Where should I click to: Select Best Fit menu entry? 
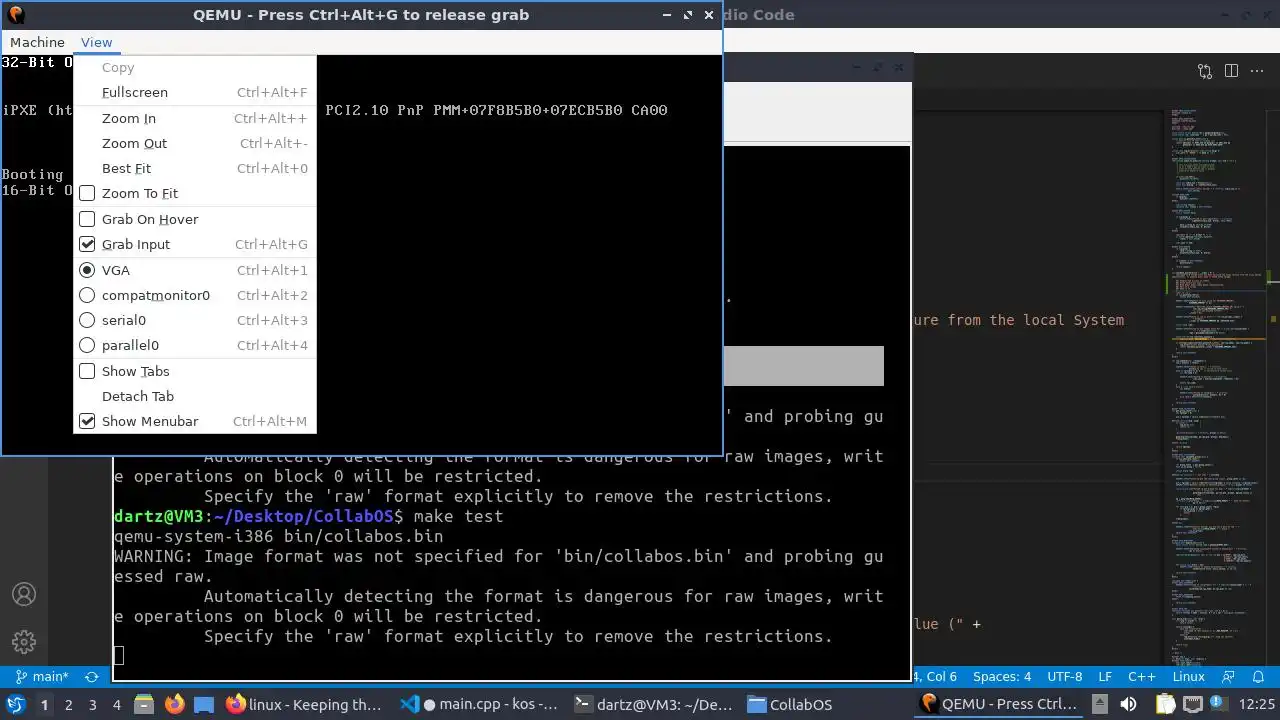click(195, 168)
